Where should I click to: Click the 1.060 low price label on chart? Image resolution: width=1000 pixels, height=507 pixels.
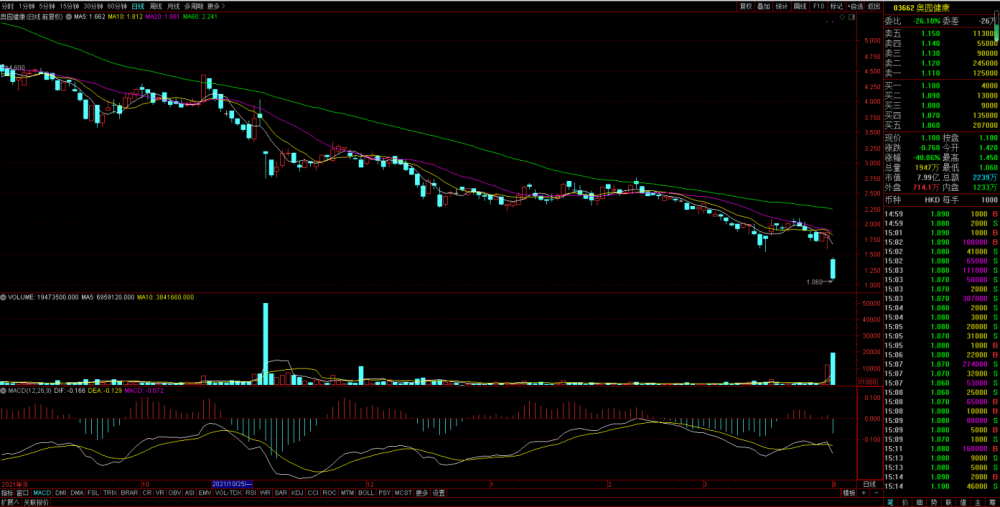[x=814, y=281]
